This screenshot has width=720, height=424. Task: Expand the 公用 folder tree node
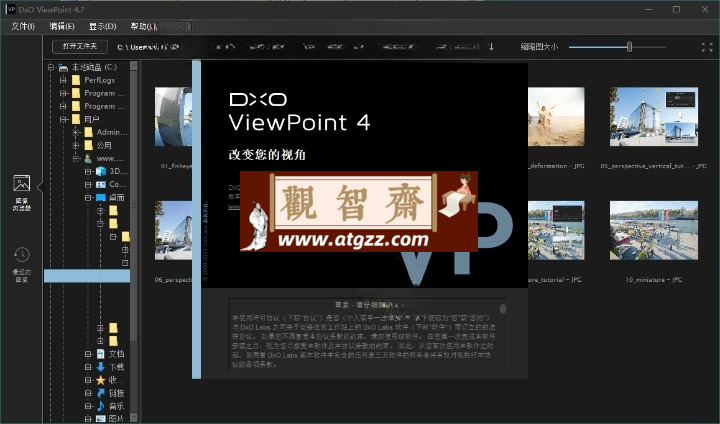click(76, 145)
